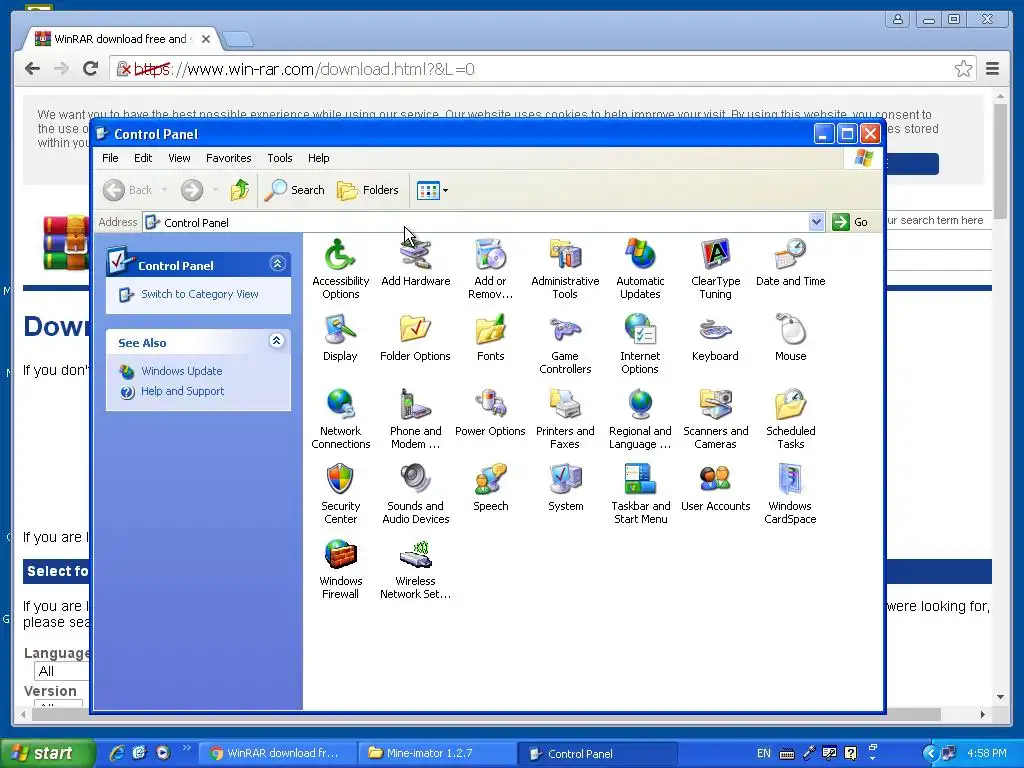Viewport: 1024px width, 768px height.
Task: Open the Favorites menu
Action: tap(229, 158)
